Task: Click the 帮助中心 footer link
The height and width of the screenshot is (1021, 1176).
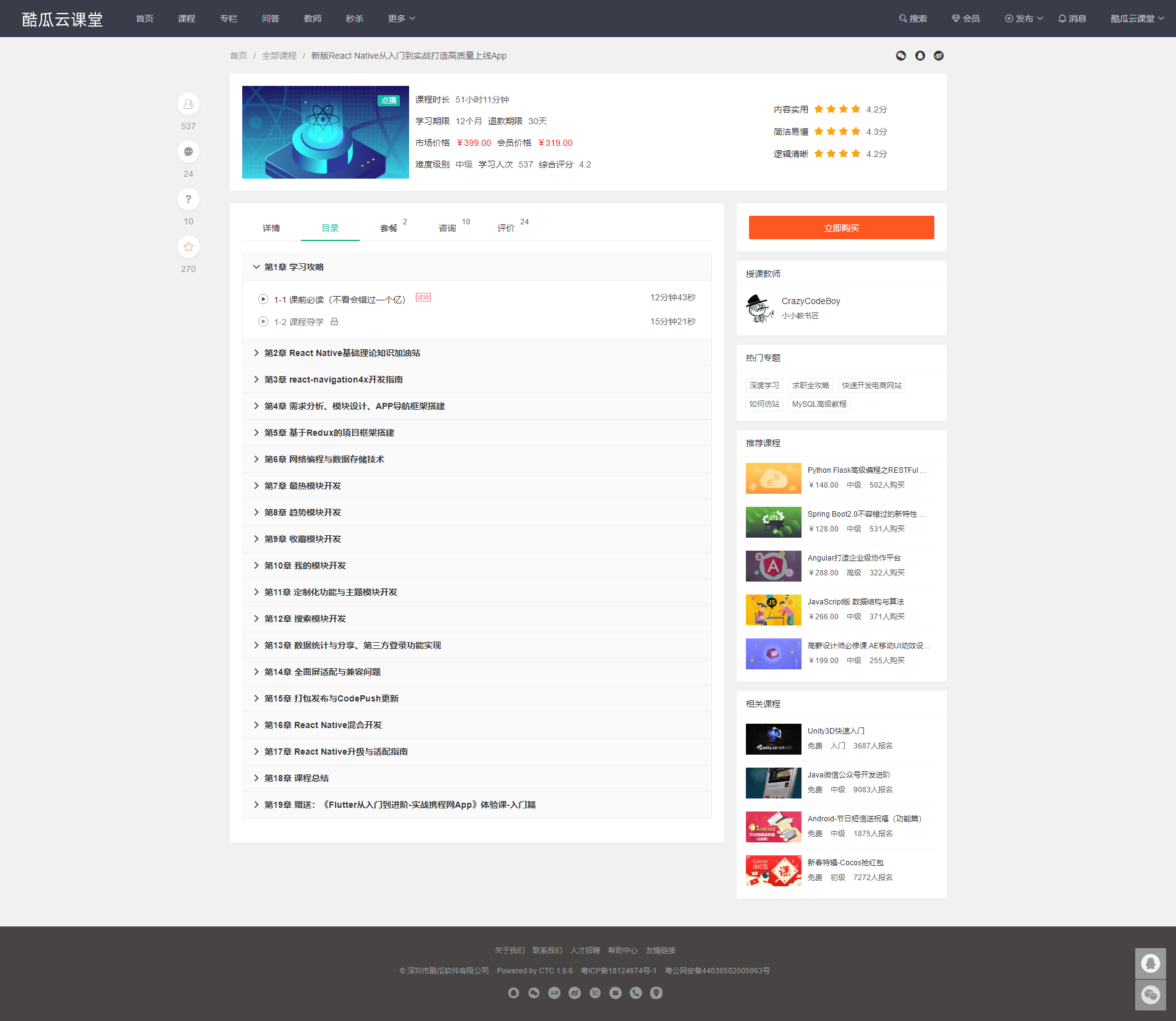Action: pos(623,951)
